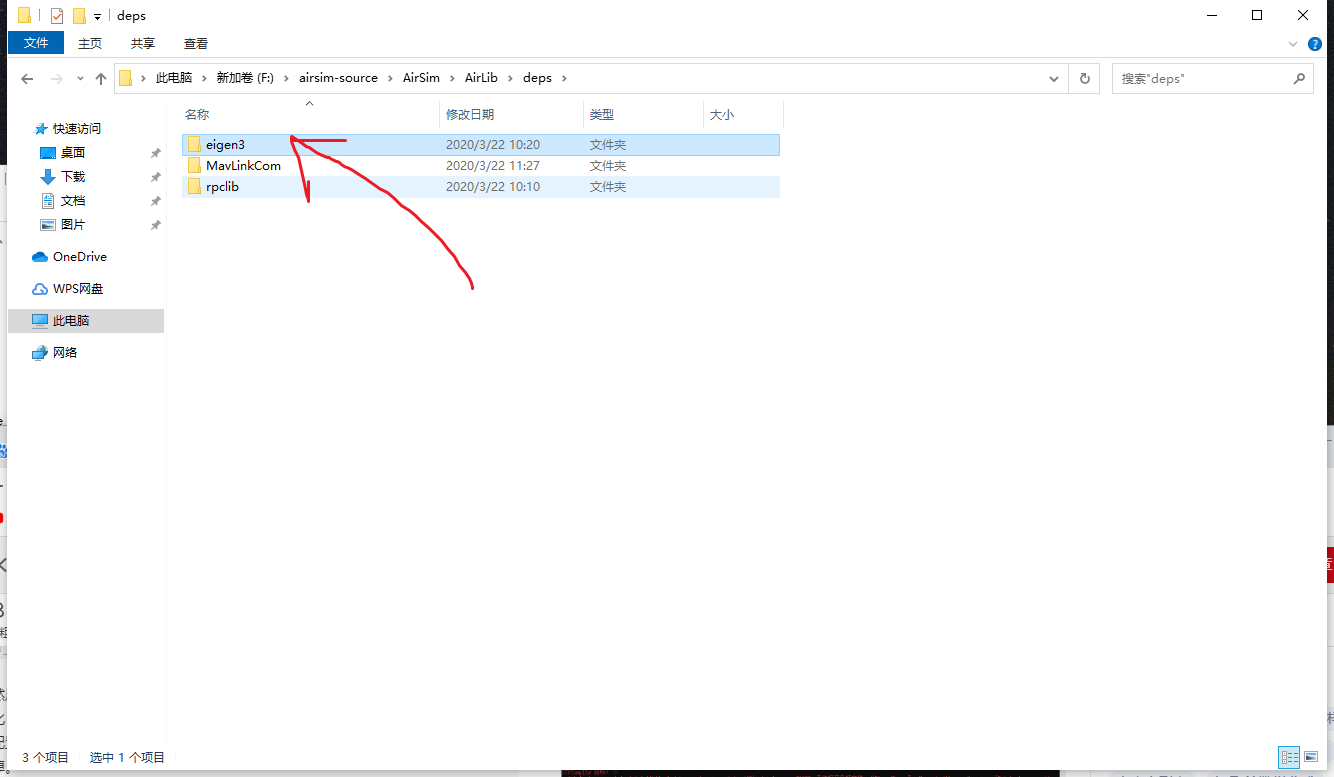Select the MavLinkCom folder icon
This screenshot has height=777, width=1334.
click(195, 166)
